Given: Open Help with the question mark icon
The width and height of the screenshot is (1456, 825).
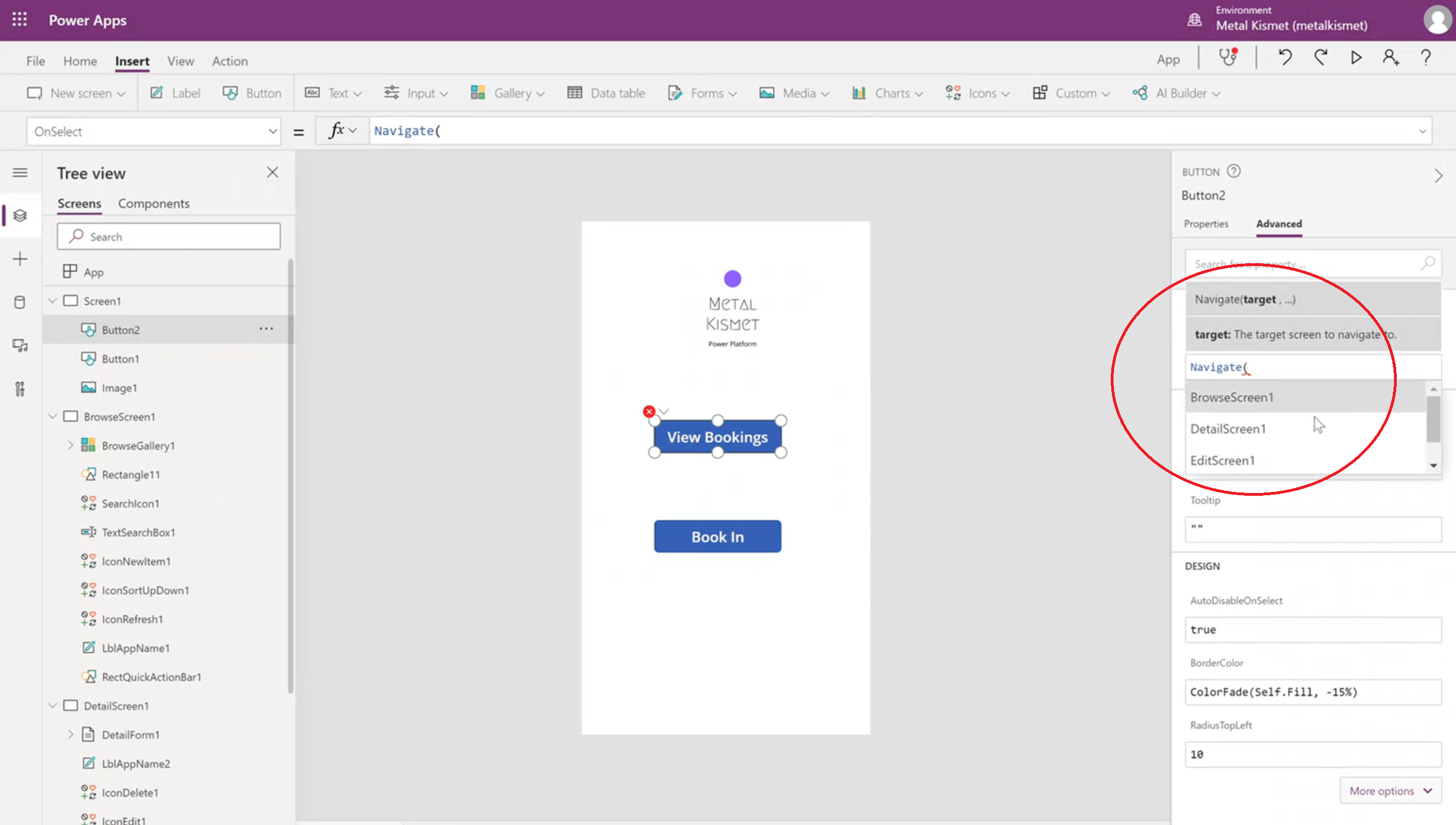Looking at the screenshot, I should (x=1426, y=57).
